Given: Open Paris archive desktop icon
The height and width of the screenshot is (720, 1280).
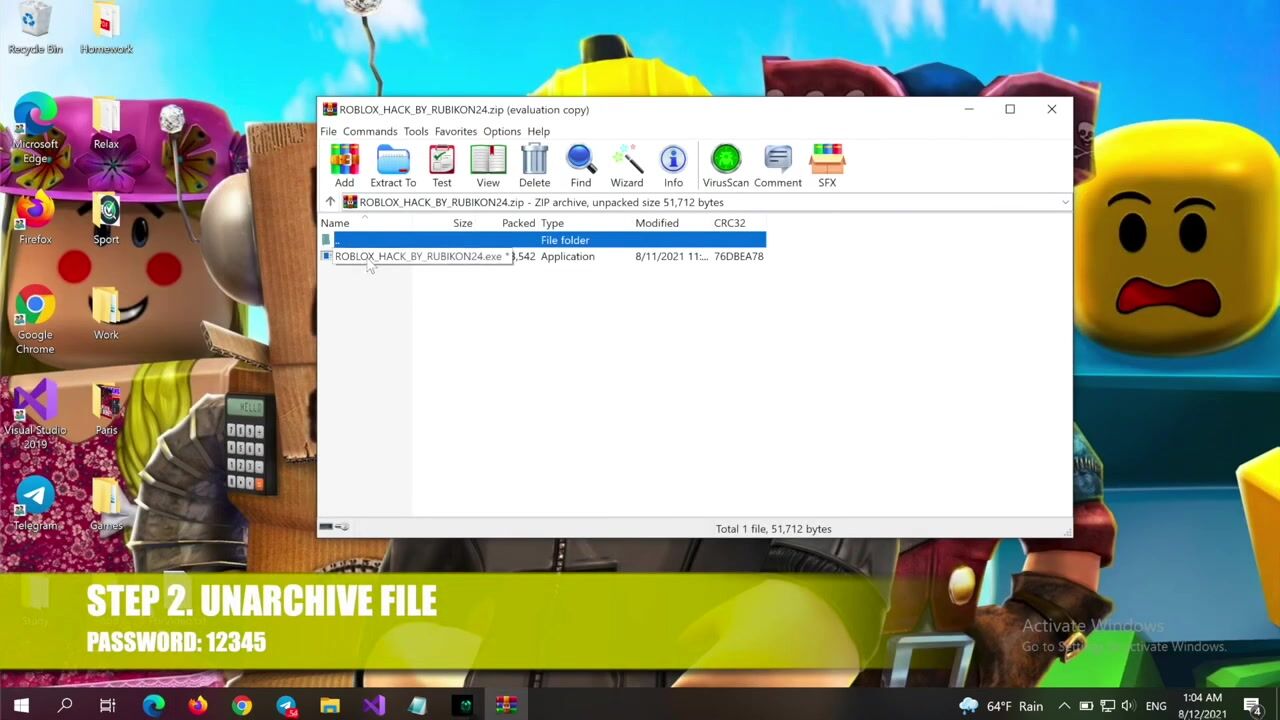Looking at the screenshot, I should pyautogui.click(x=106, y=410).
